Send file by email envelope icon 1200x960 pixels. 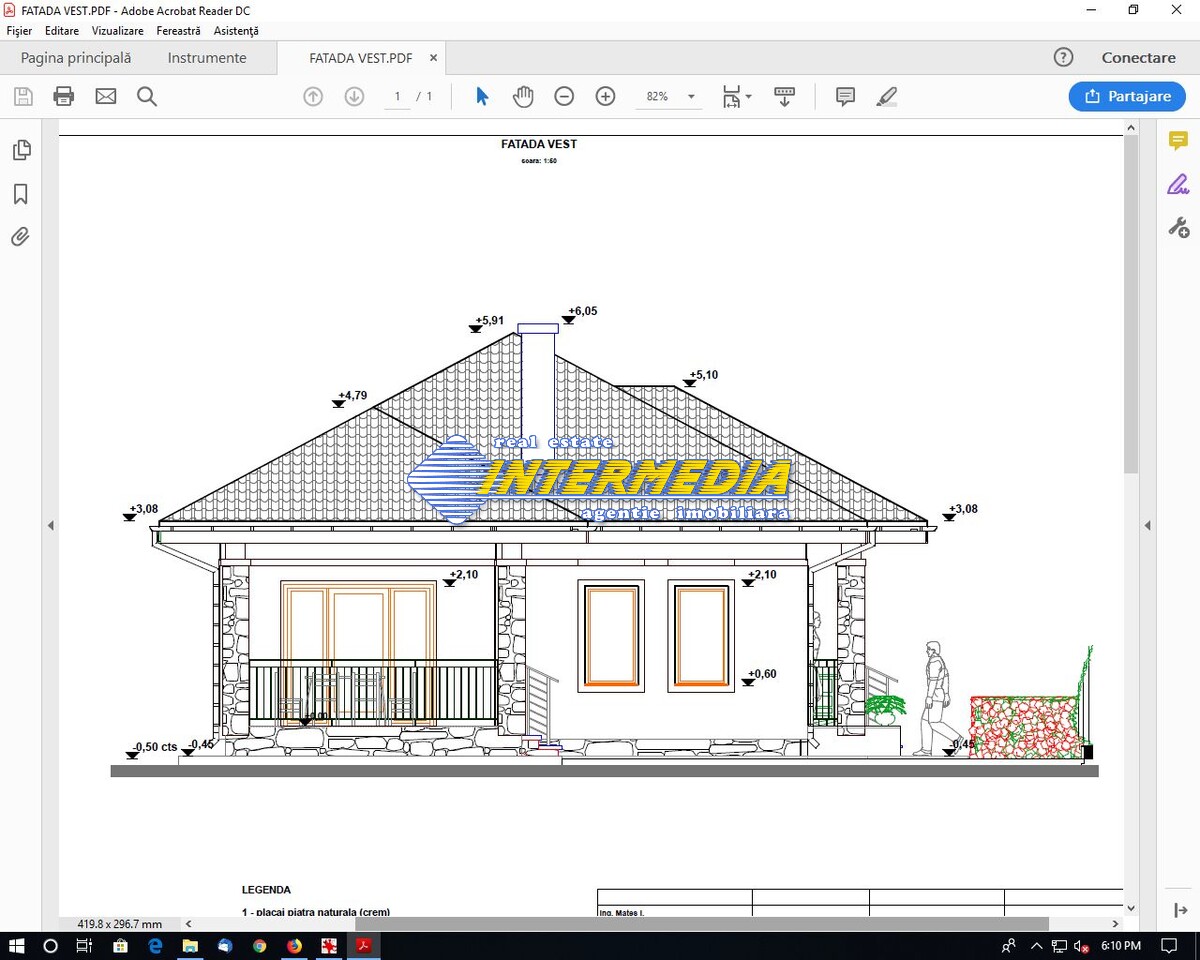point(106,96)
